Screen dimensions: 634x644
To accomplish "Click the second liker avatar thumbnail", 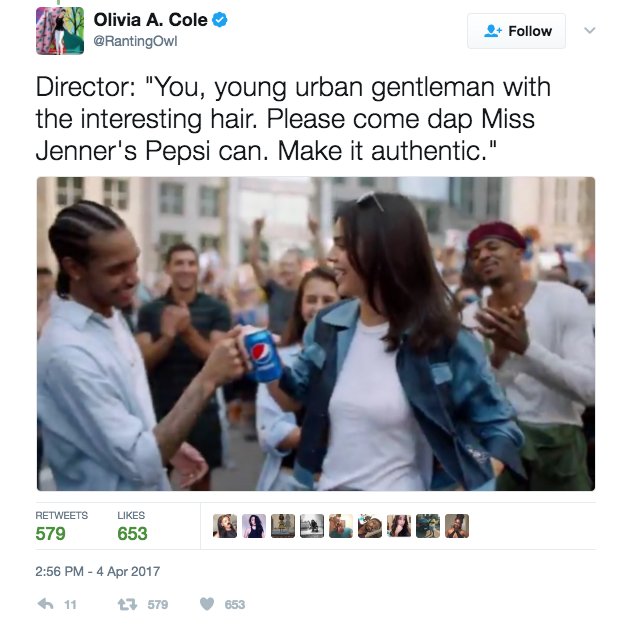I will 254,526.
